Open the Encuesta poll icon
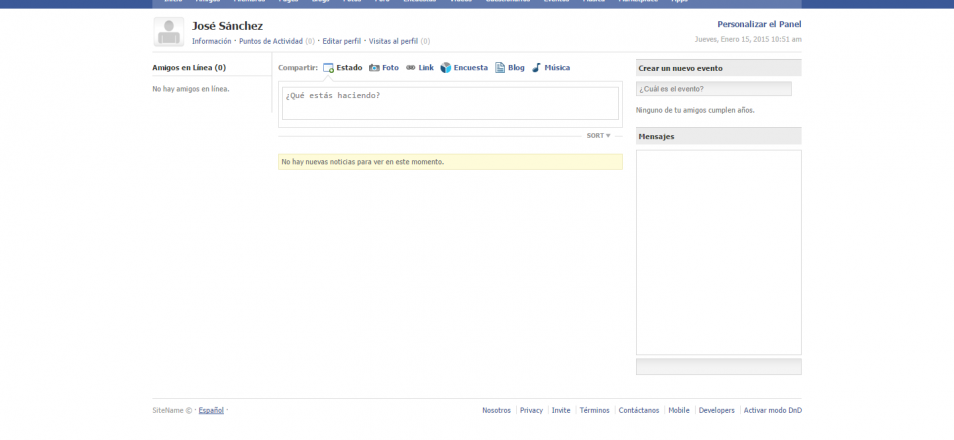 [x=446, y=68]
